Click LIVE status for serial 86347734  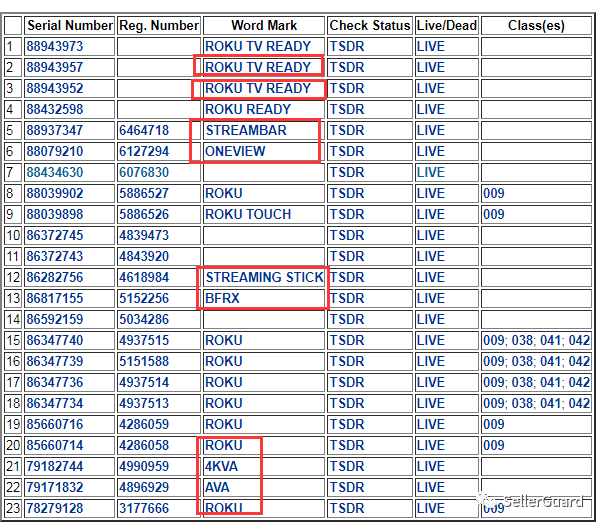click(431, 403)
